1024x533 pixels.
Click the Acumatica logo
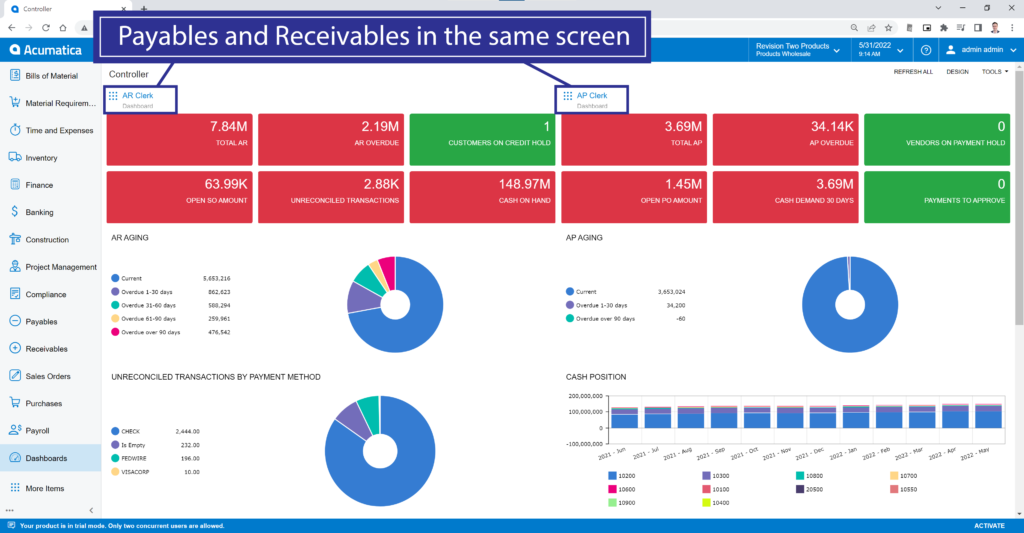click(46, 50)
